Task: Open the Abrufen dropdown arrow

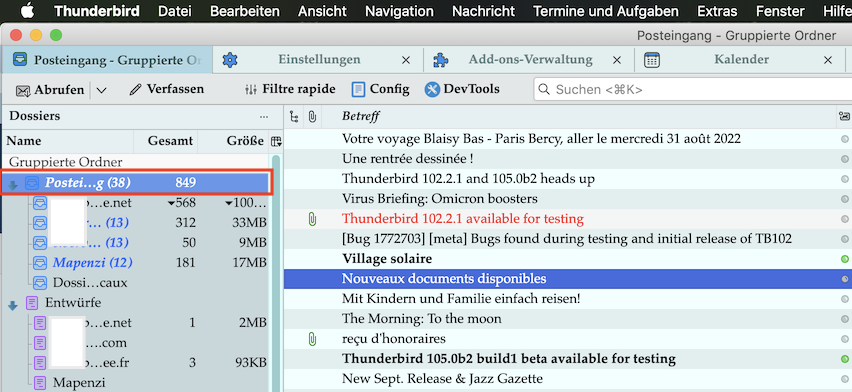Action: [102, 90]
